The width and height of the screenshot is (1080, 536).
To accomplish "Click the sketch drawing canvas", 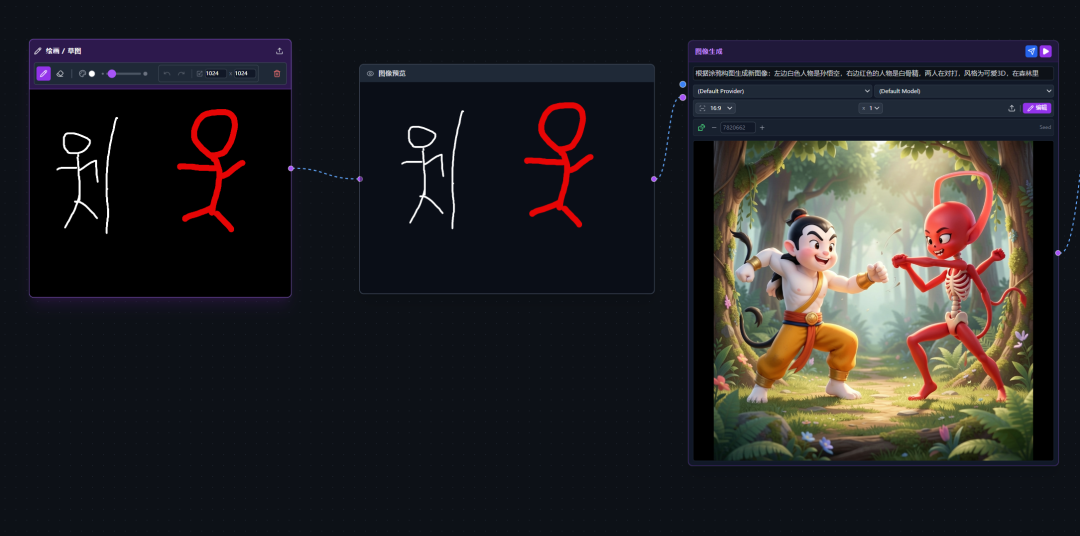I will [160, 193].
